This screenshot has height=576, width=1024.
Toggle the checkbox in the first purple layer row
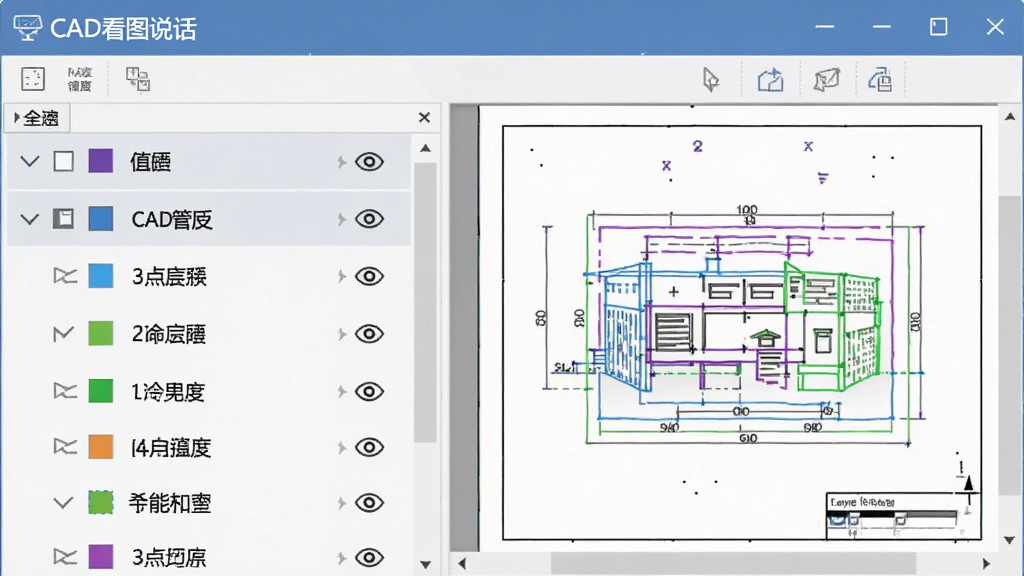click(63, 161)
